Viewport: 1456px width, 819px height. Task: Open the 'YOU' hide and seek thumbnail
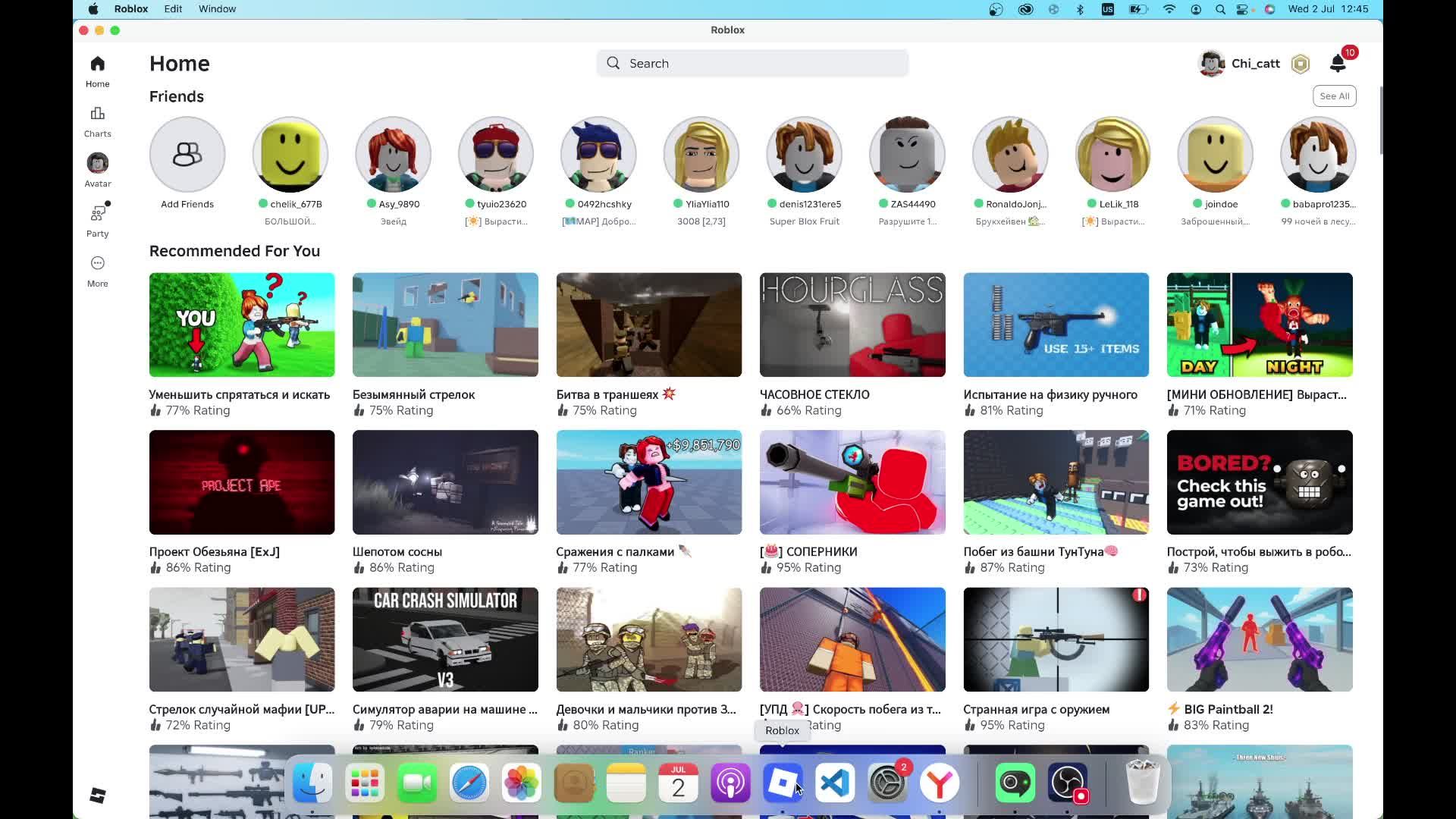(x=242, y=325)
